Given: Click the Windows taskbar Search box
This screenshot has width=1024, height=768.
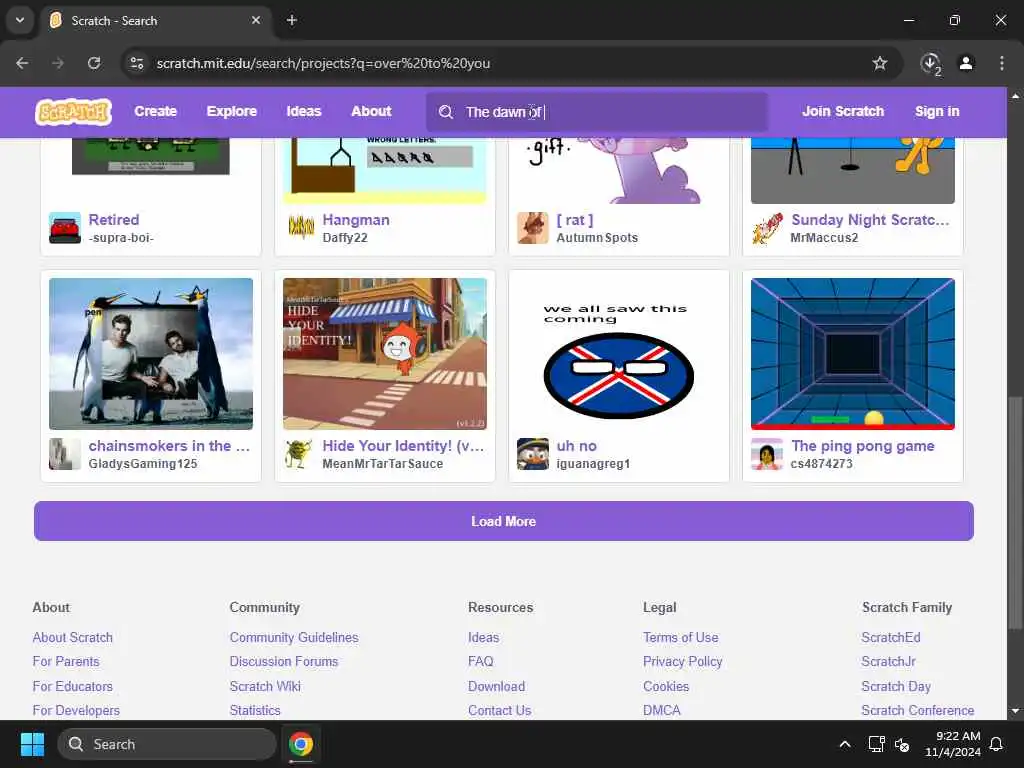Looking at the screenshot, I should click(x=167, y=744).
